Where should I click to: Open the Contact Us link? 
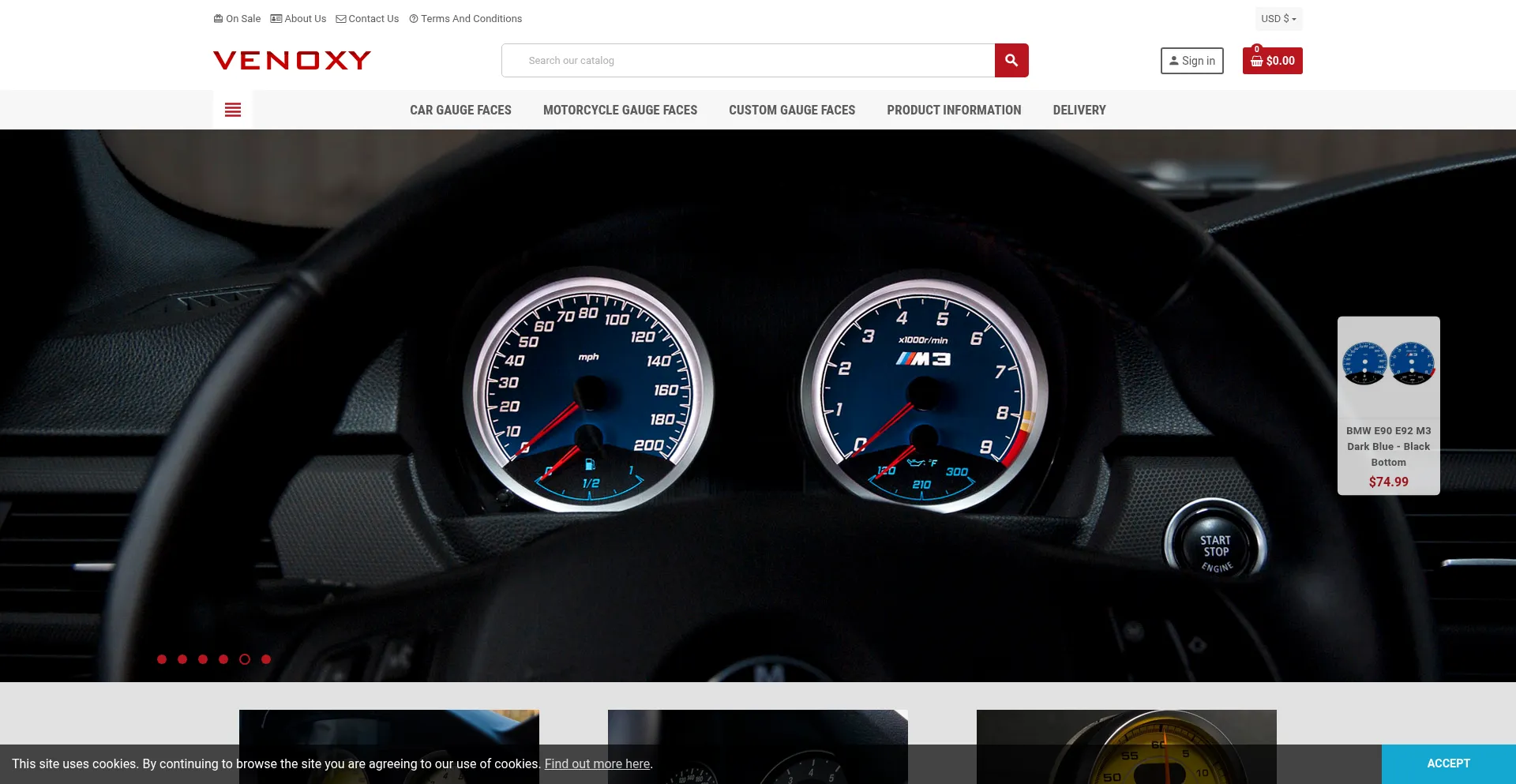(367, 18)
